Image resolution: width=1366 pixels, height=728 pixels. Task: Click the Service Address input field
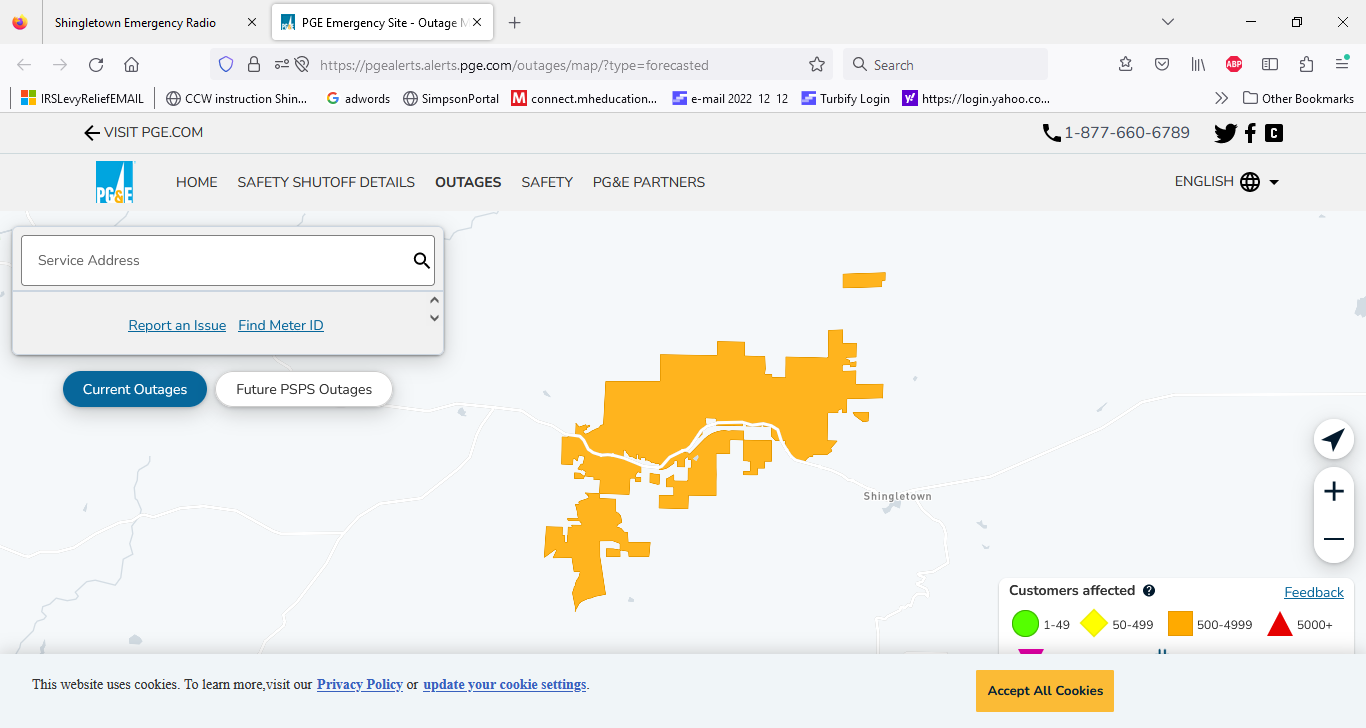[215, 261]
